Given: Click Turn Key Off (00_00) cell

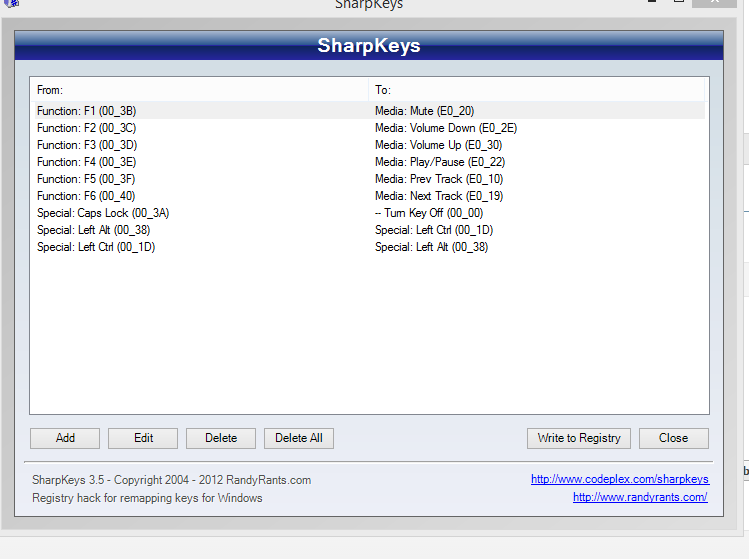Looking at the screenshot, I should tap(429, 213).
